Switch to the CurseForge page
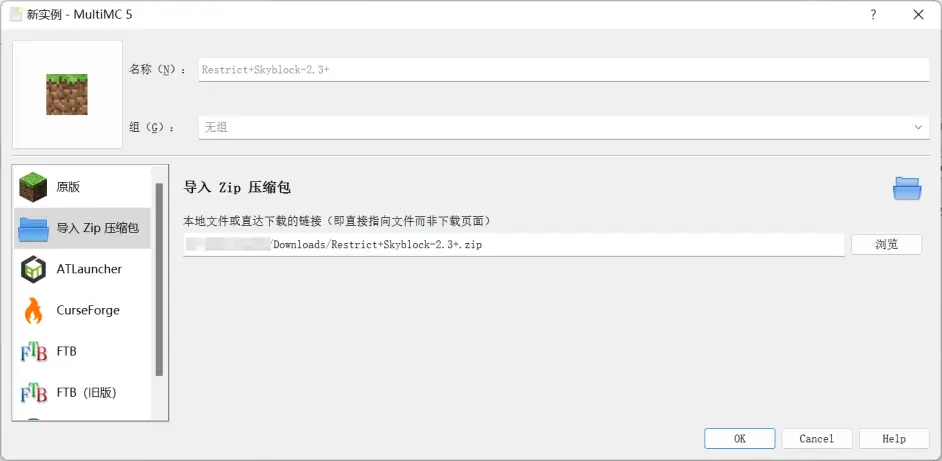The image size is (942, 461). click(82, 310)
